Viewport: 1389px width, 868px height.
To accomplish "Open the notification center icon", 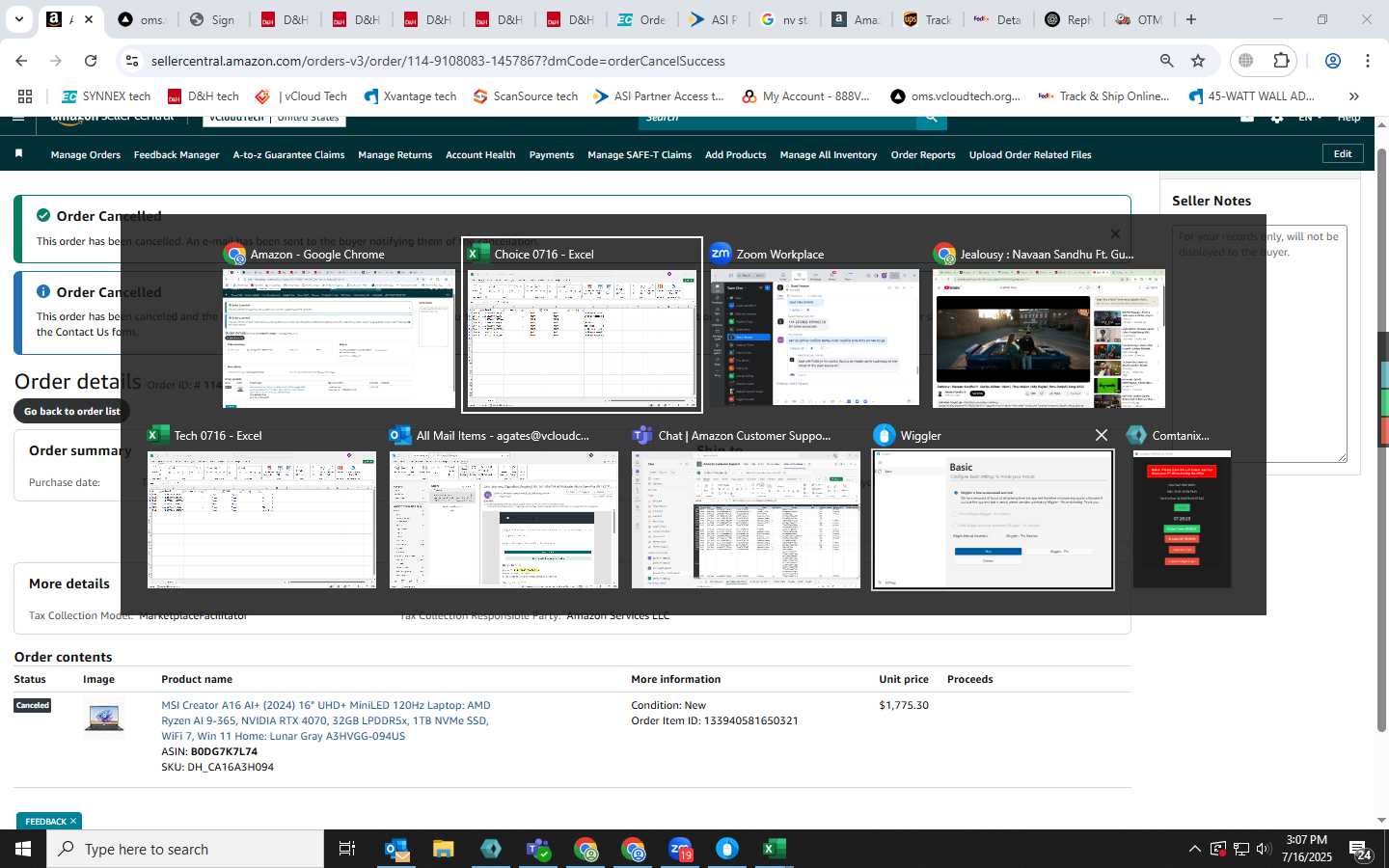I will (x=1361, y=851).
